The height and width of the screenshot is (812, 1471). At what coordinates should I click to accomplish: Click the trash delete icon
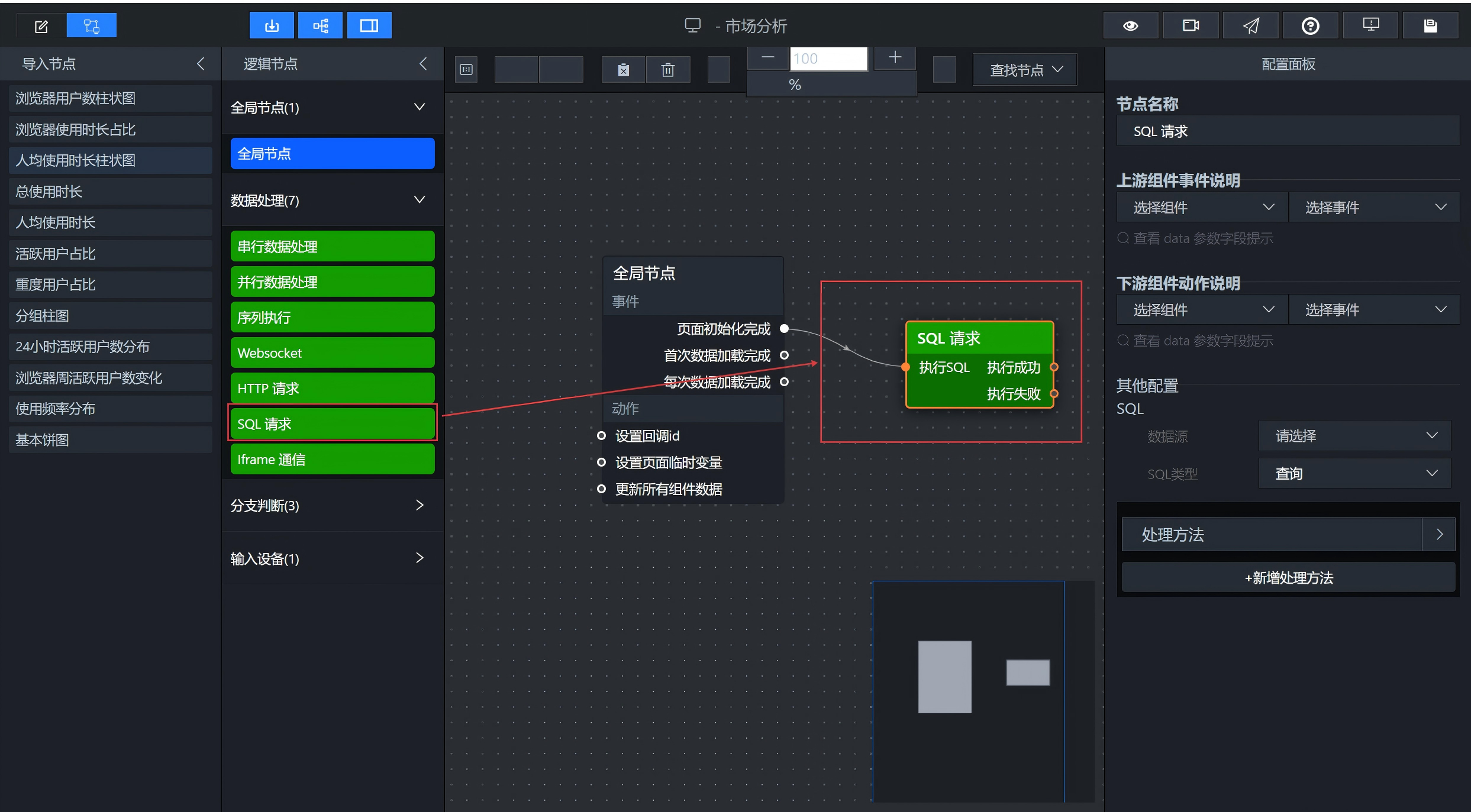[x=668, y=70]
